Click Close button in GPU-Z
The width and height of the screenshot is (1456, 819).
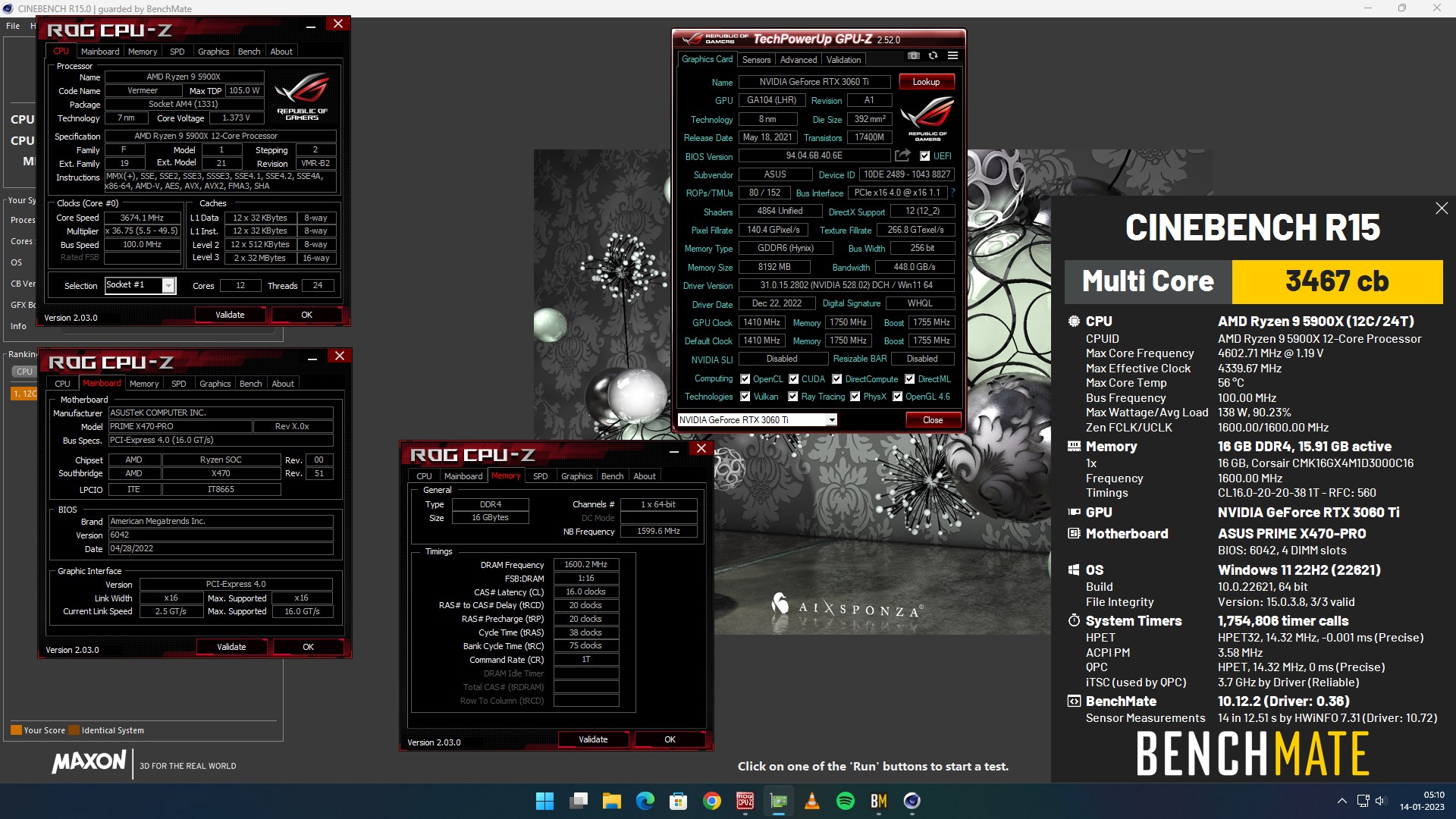(x=933, y=420)
